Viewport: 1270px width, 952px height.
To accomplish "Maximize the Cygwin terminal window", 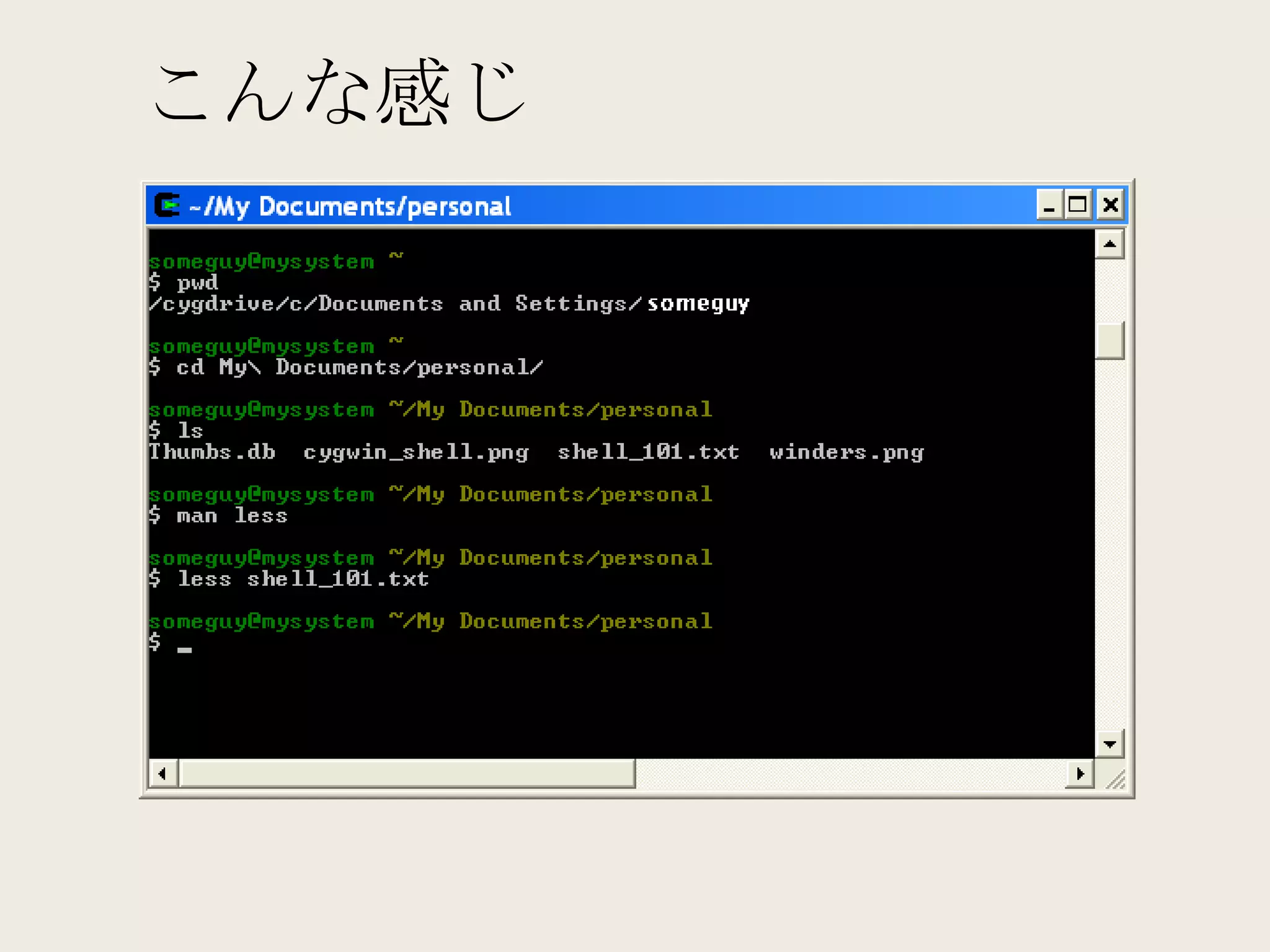I will pos(1078,205).
